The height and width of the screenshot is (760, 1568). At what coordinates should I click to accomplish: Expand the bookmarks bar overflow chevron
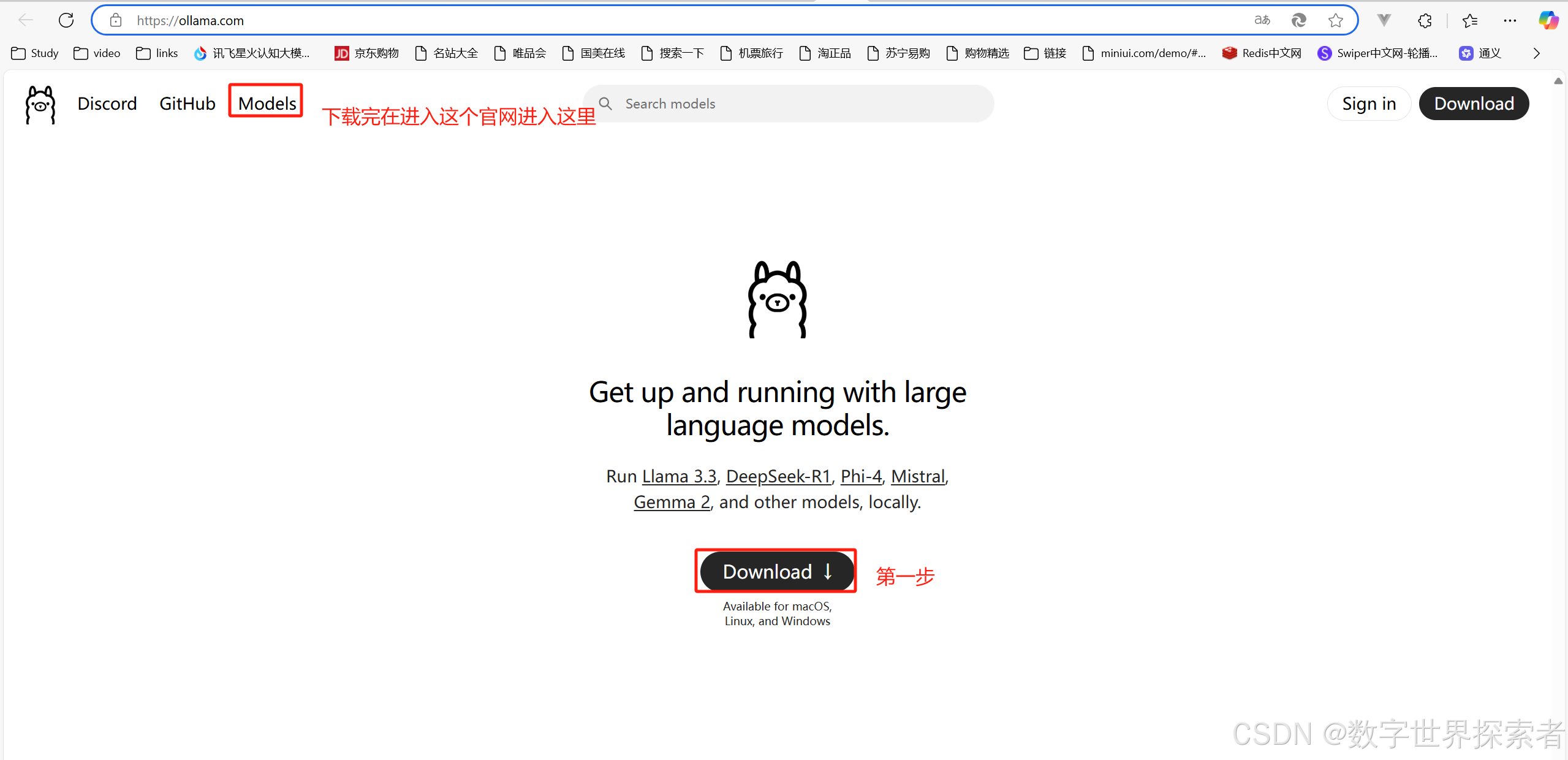(1536, 53)
